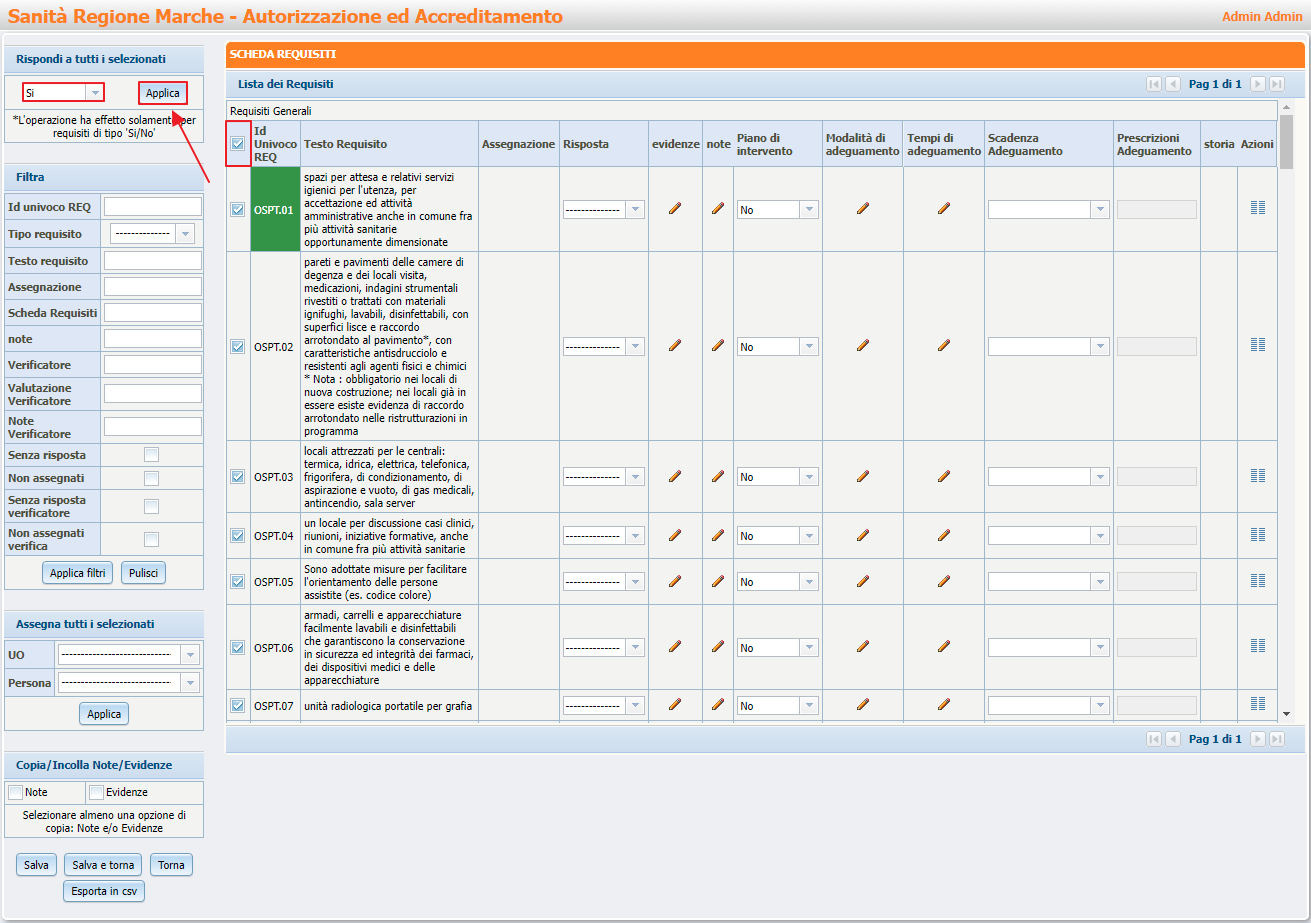Screen dimensions: 1311x923
Task: Click the requisiti table vertical scrollbar thumb
Action: tap(1286, 141)
